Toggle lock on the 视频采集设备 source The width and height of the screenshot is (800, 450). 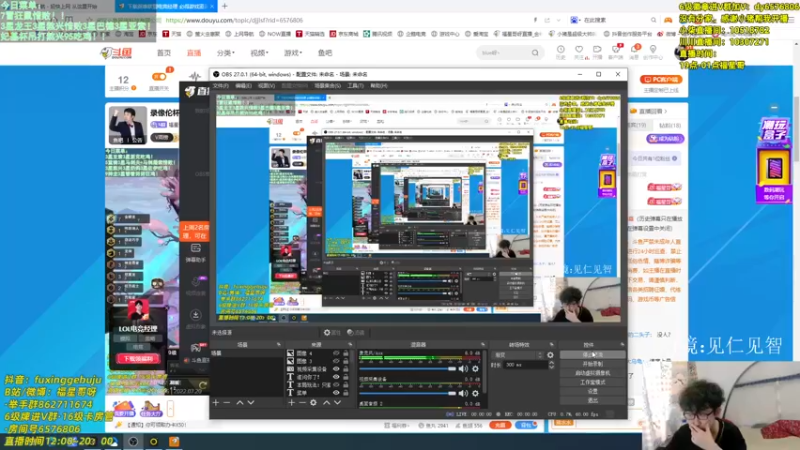pos(345,369)
